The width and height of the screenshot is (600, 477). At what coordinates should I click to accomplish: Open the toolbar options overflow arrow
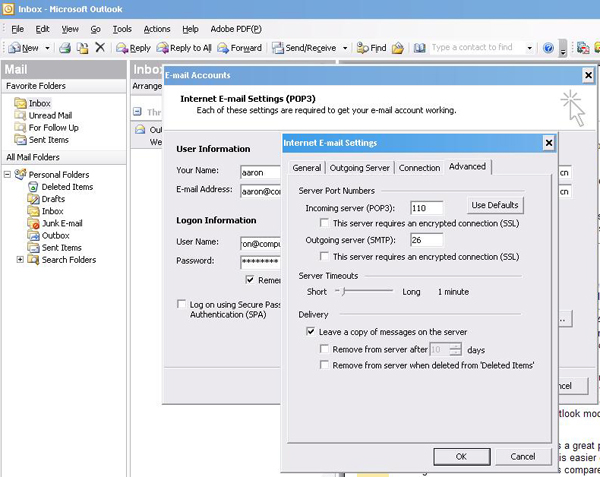pyautogui.click(x=562, y=49)
